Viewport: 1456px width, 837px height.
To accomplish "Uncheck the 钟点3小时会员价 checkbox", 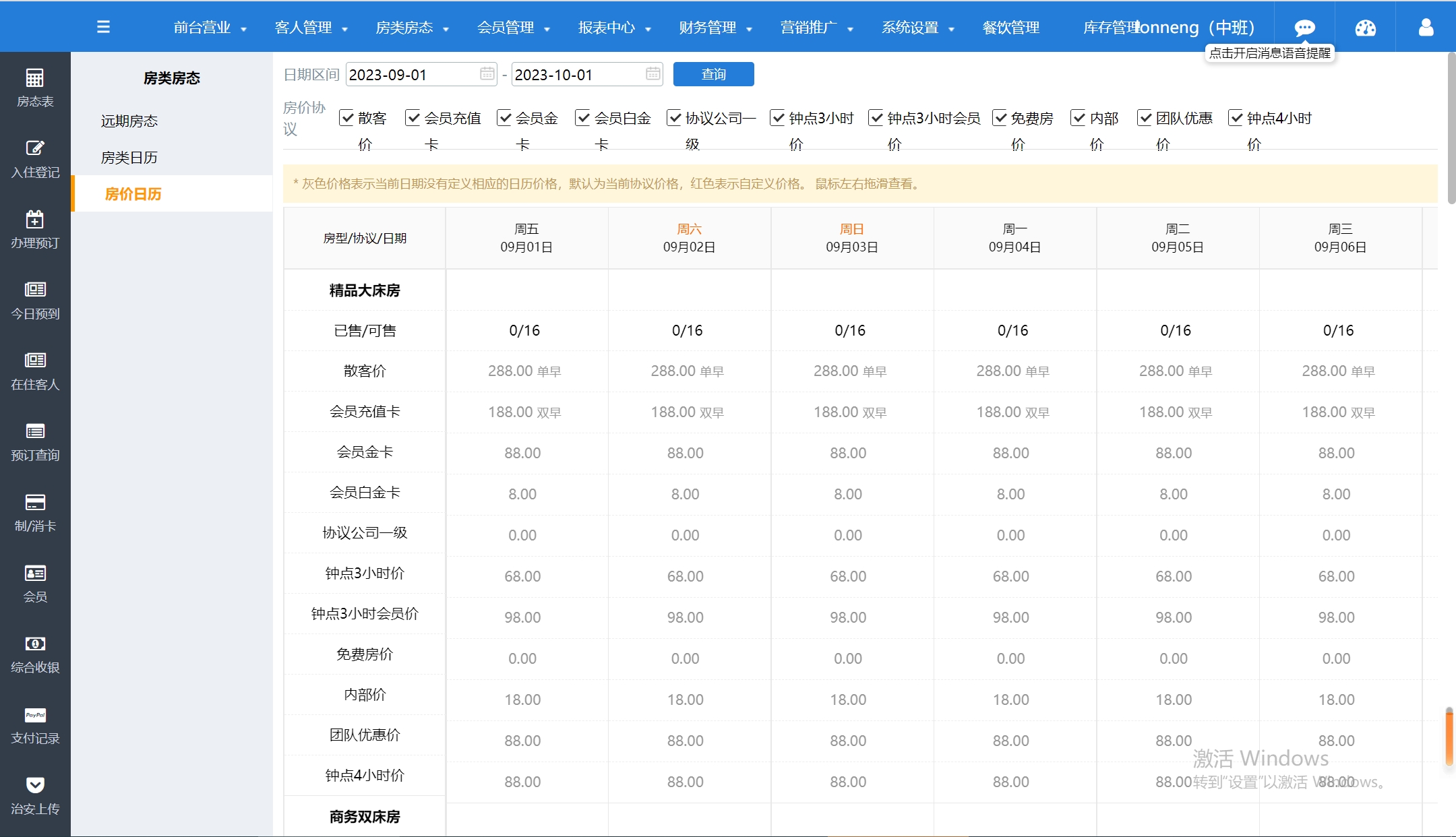I will click(x=876, y=118).
